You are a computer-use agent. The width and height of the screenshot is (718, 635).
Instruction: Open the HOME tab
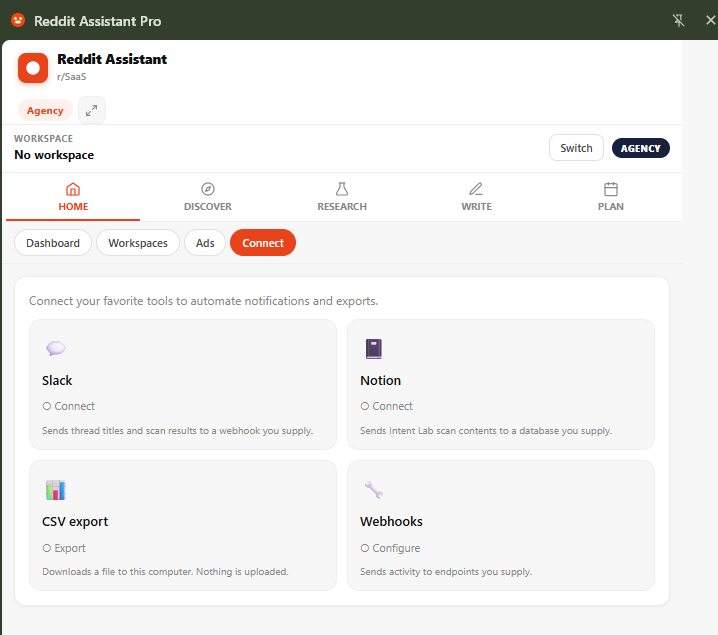click(73, 197)
